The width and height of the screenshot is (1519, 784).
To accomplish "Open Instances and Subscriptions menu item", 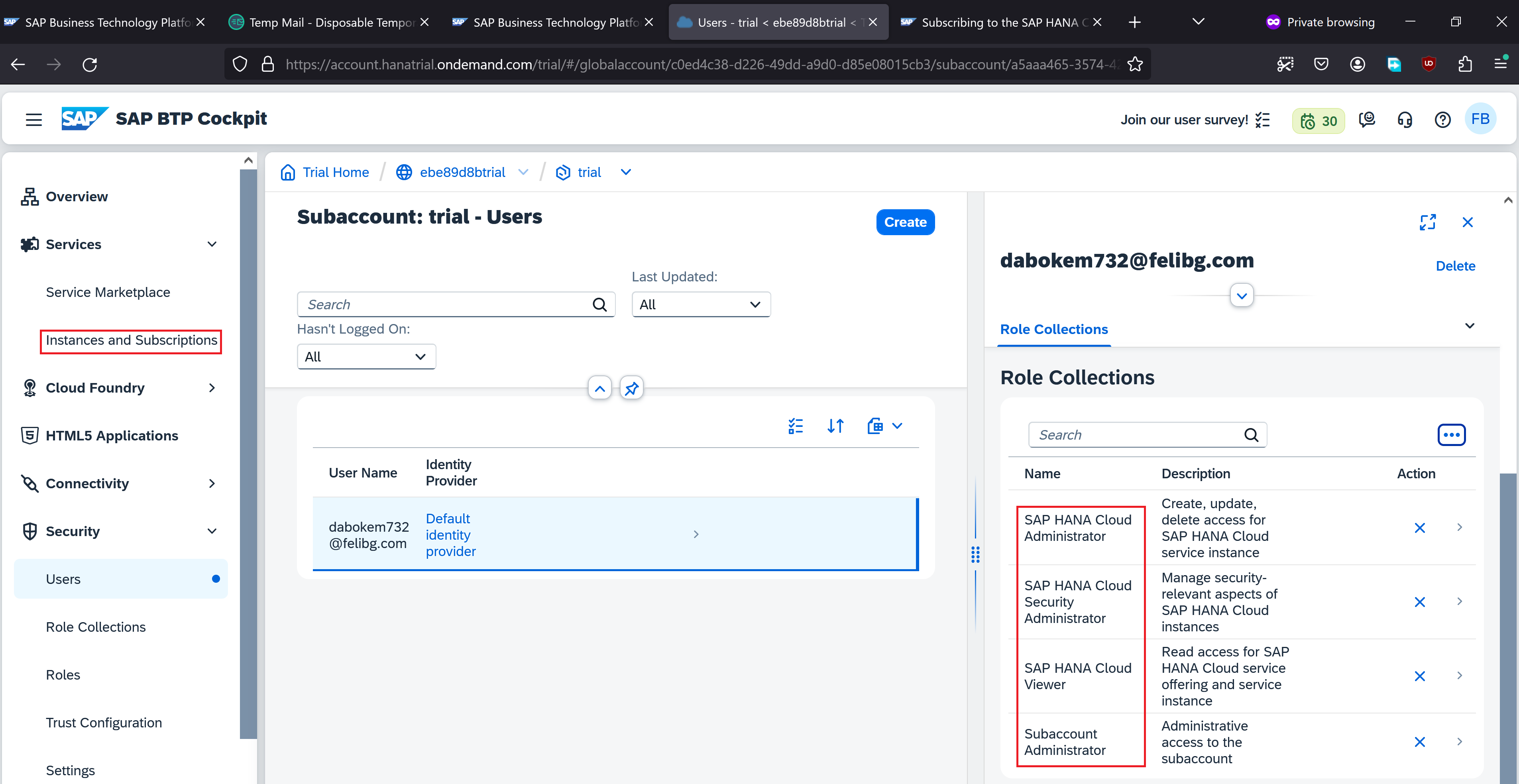I will pyautogui.click(x=131, y=340).
